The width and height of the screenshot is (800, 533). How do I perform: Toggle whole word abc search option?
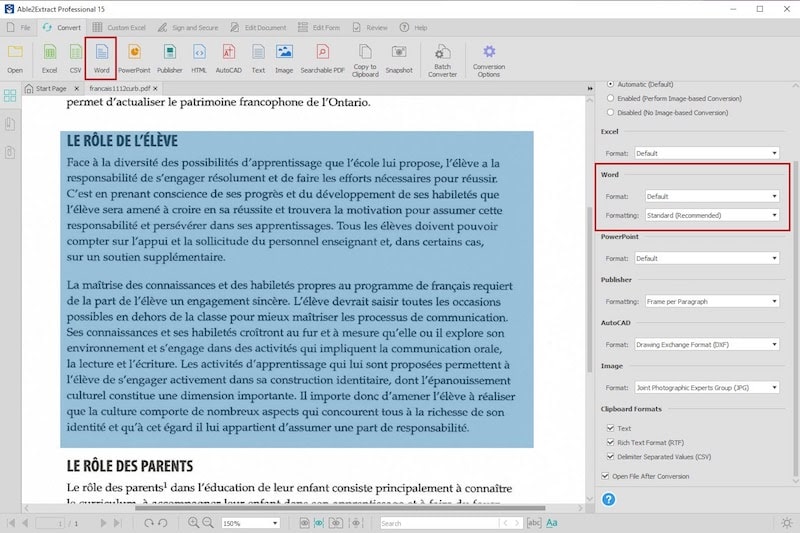click(x=534, y=523)
